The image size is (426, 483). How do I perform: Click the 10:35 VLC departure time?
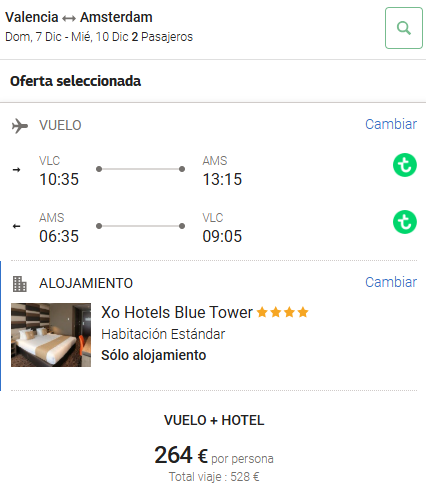coord(59,179)
